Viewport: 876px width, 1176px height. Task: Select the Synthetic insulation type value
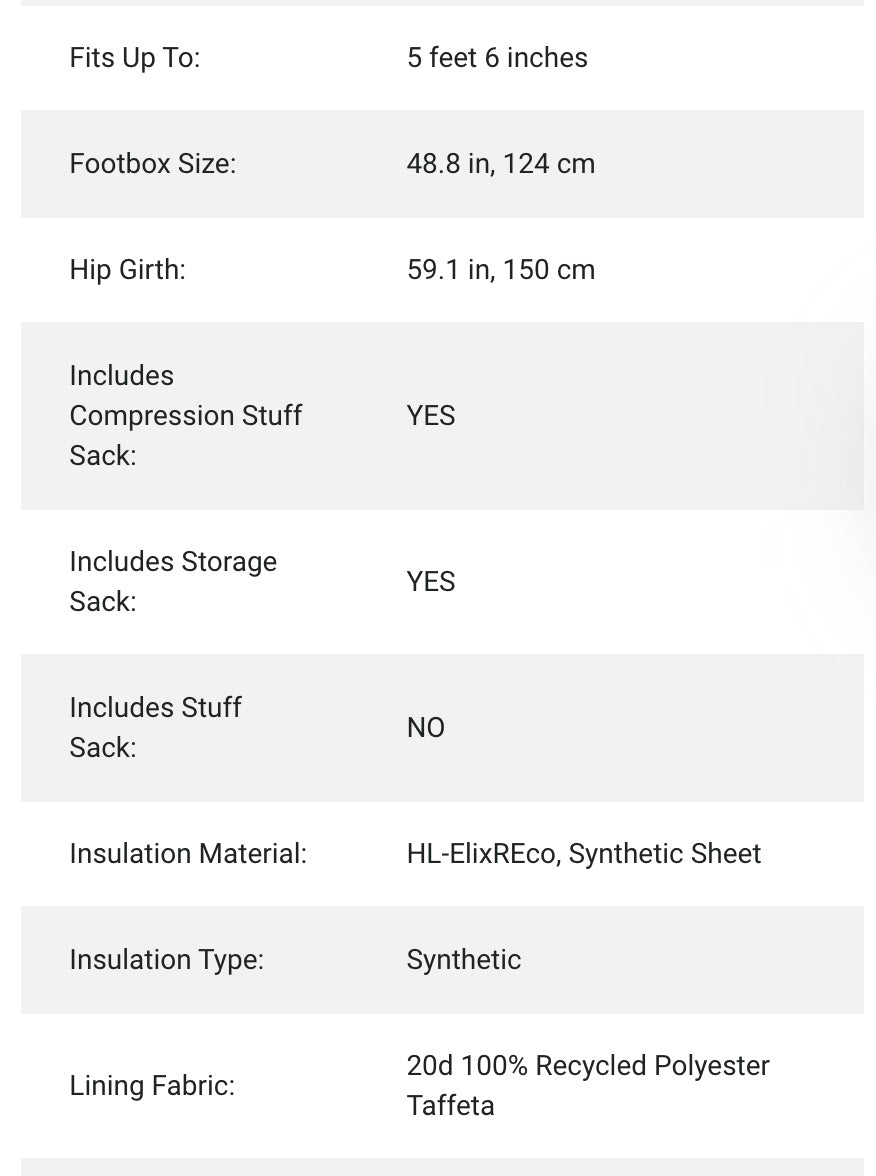tap(463, 960)
